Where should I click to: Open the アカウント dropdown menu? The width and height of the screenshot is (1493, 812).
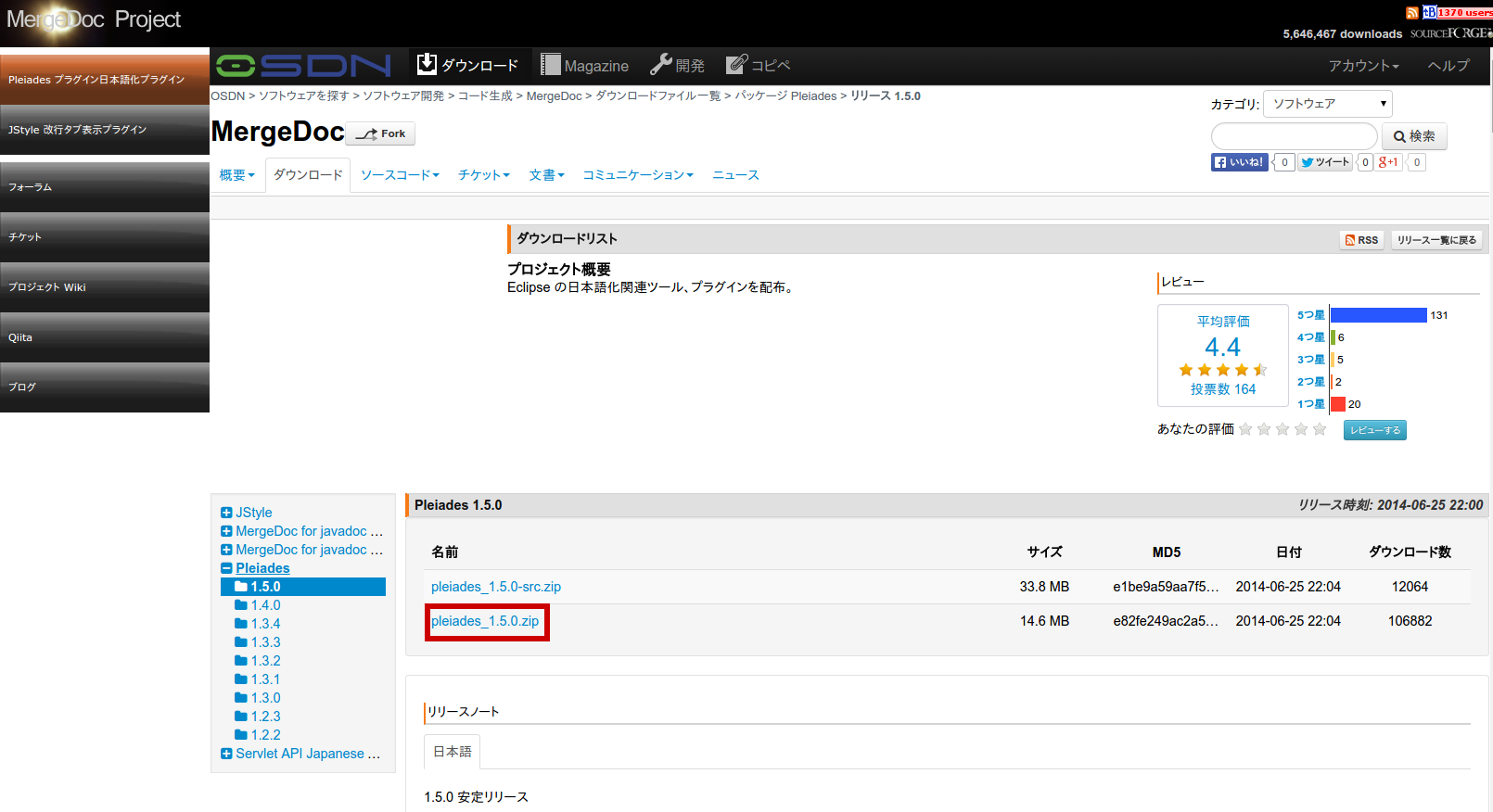(x=1363, y=66)
